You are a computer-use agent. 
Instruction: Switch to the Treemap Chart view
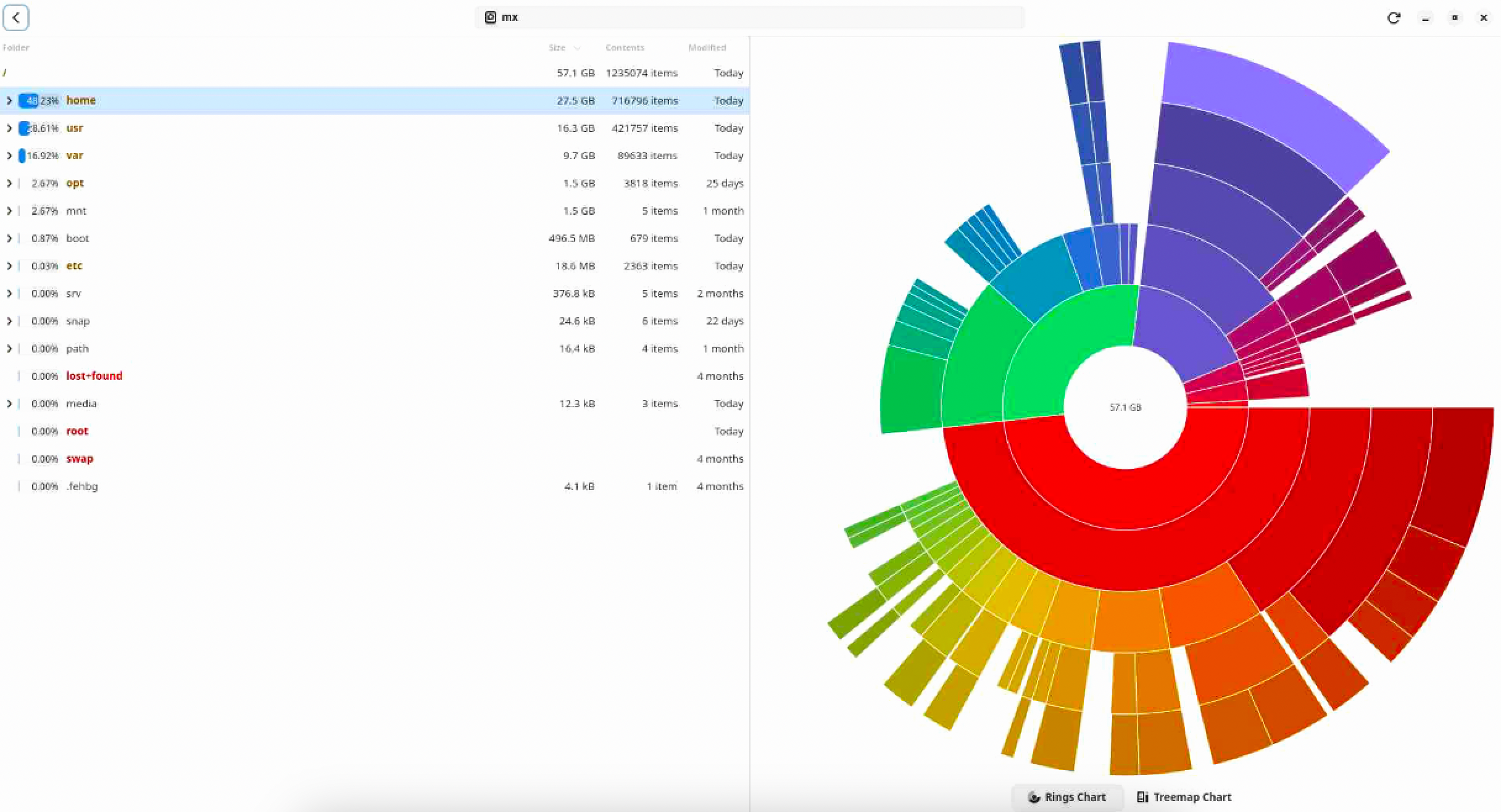pyautogui.click(x=1184, y=797)
